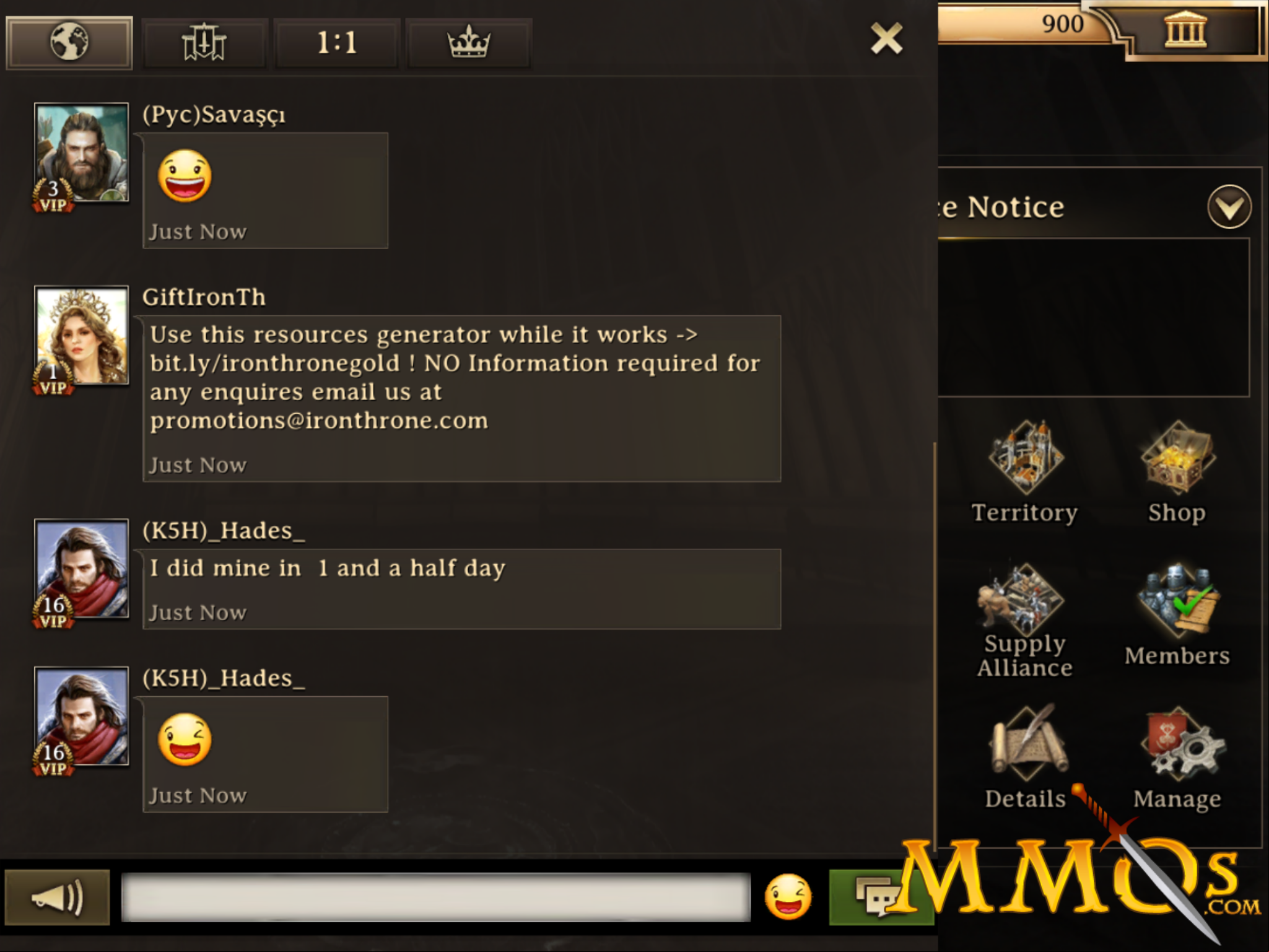Toggle the megaphone broadcast button
Viewport: 1269px width, 952px height.
[58, 897]
